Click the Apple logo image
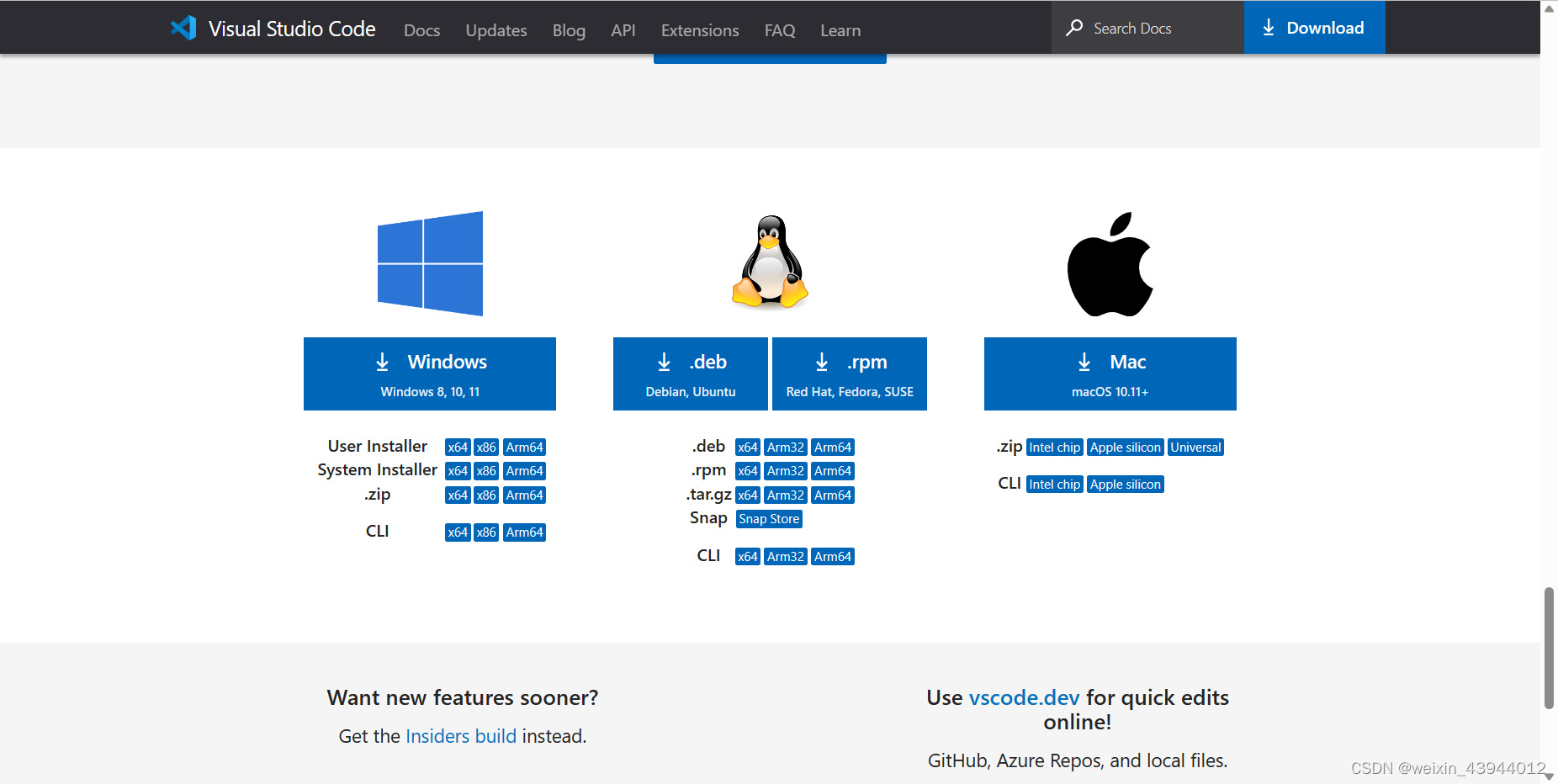This screenshot has height=784, width=1558. [x=1110, y=264]
